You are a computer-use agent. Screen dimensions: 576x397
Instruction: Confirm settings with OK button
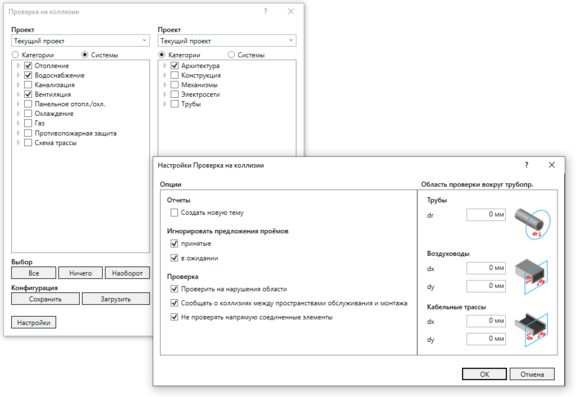click(484, 374)
